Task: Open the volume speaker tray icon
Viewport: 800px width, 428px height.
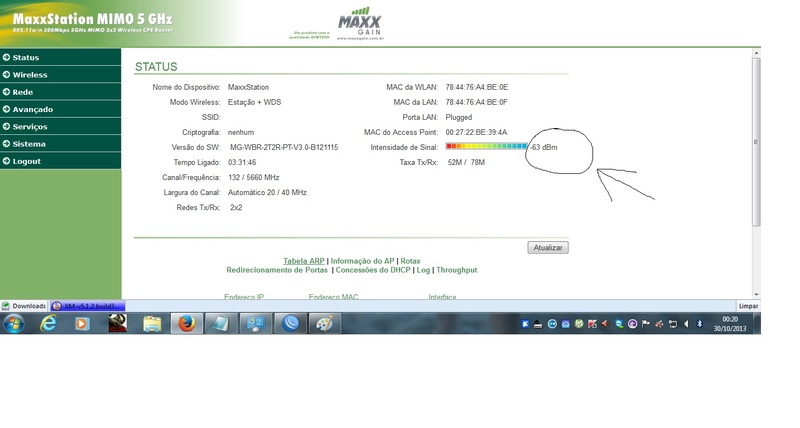Action: (x=686, y=324)
